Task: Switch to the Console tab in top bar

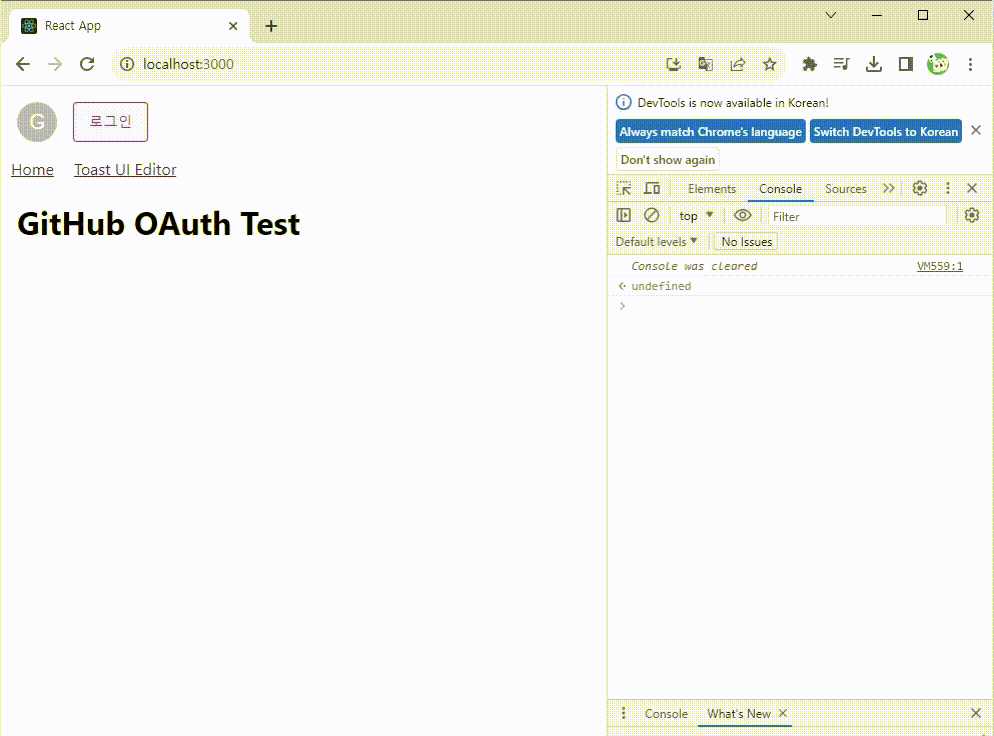Action: (780, 189)
